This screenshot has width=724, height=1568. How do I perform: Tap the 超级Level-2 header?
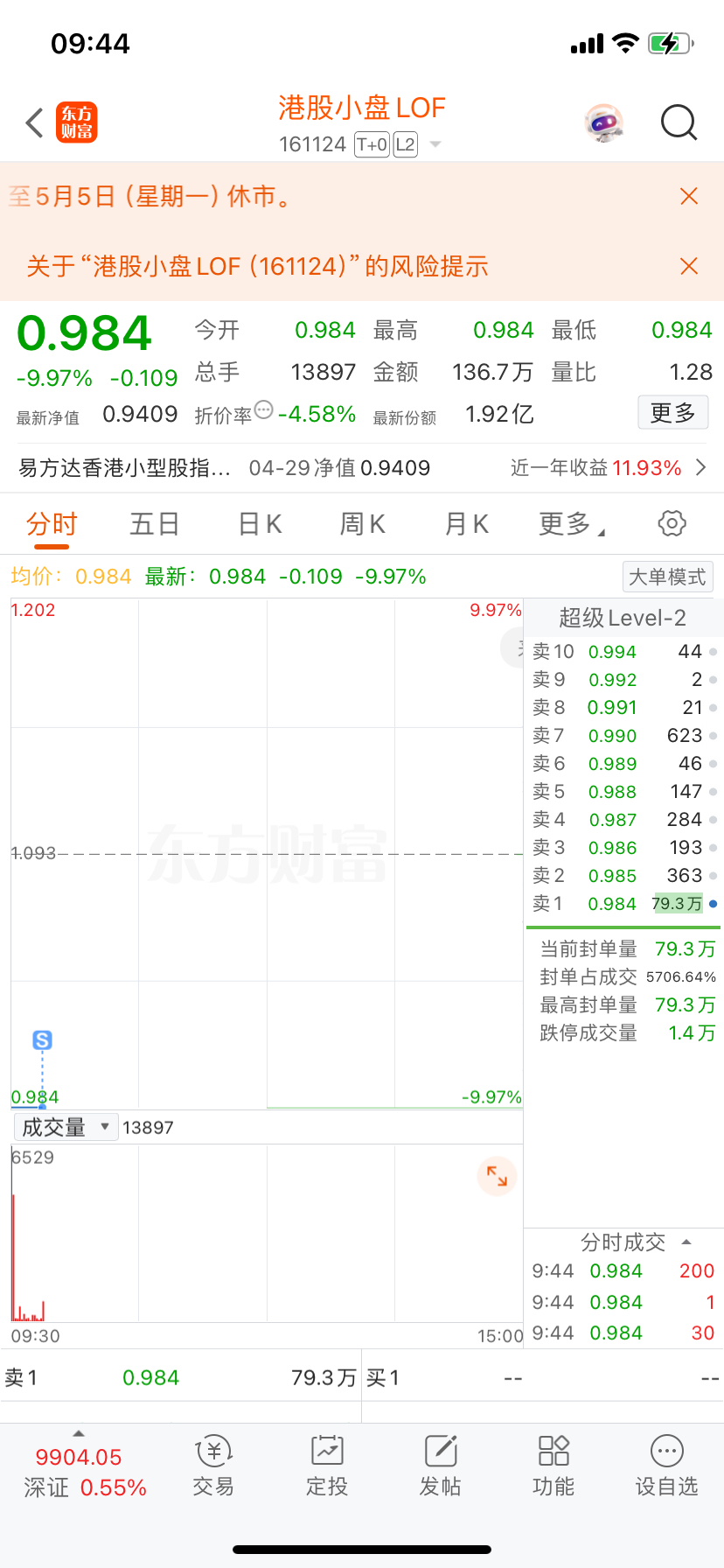pos(623,618)
